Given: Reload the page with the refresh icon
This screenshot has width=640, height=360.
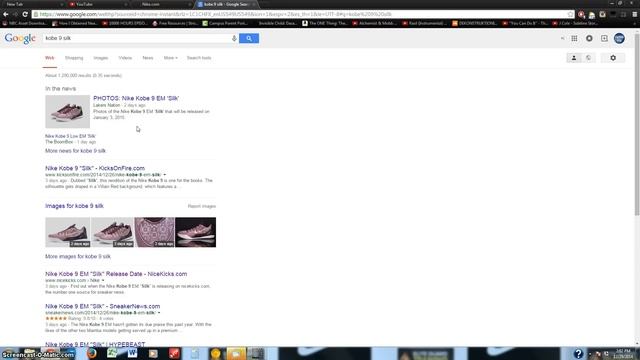Looking at the screenshot, I should 25,14.
